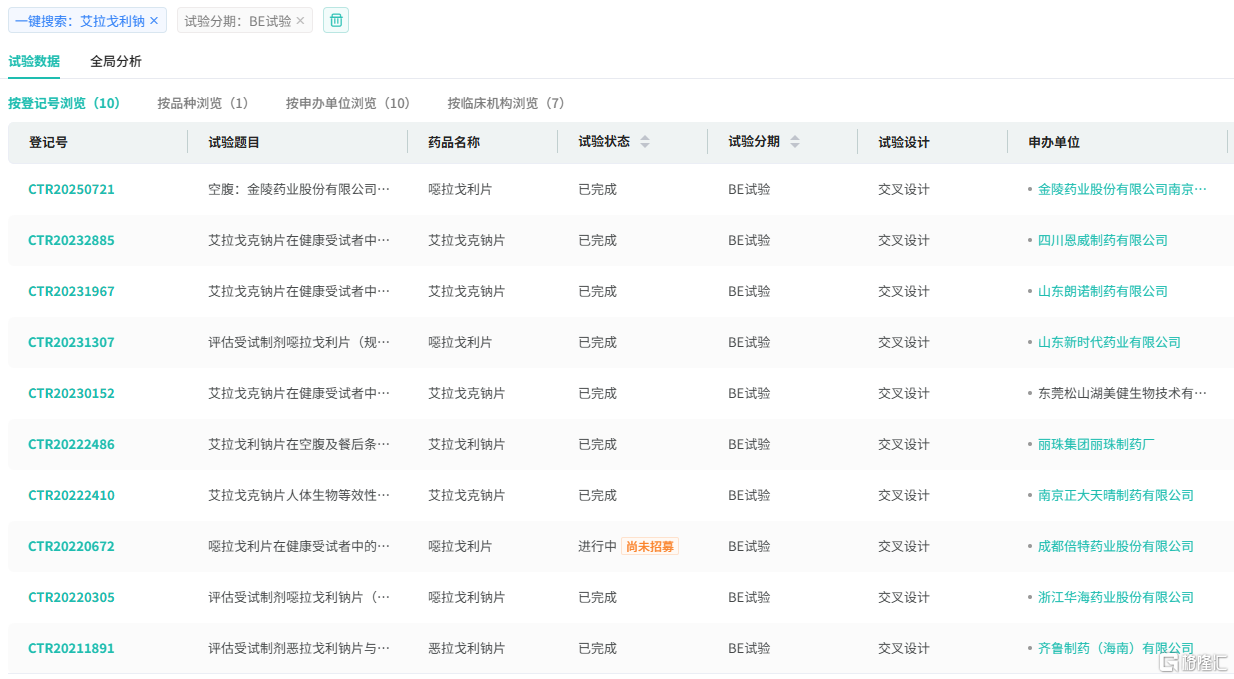Click drug name 恶拉戈利钠片

point(467,648)
